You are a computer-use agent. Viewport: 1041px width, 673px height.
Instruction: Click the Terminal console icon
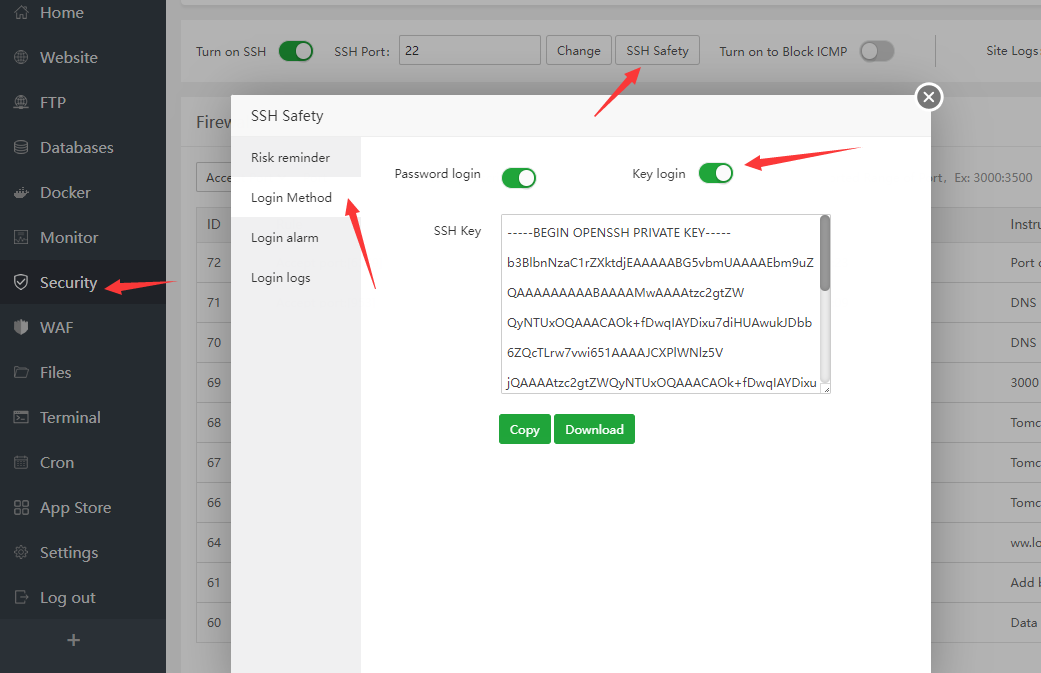[x=21, y=417]
